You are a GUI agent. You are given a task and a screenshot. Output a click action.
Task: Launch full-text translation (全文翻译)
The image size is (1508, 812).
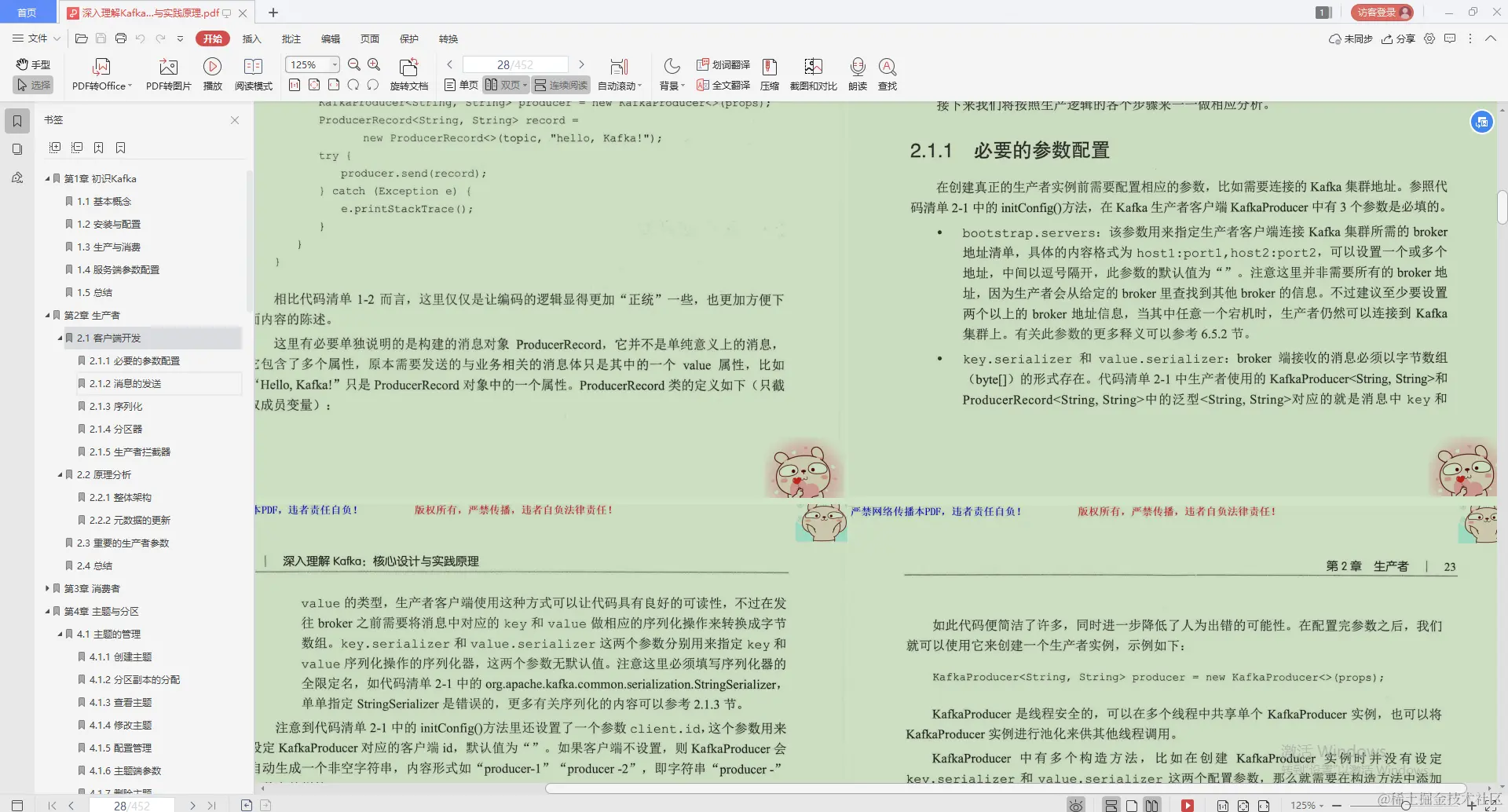[722, 85]
